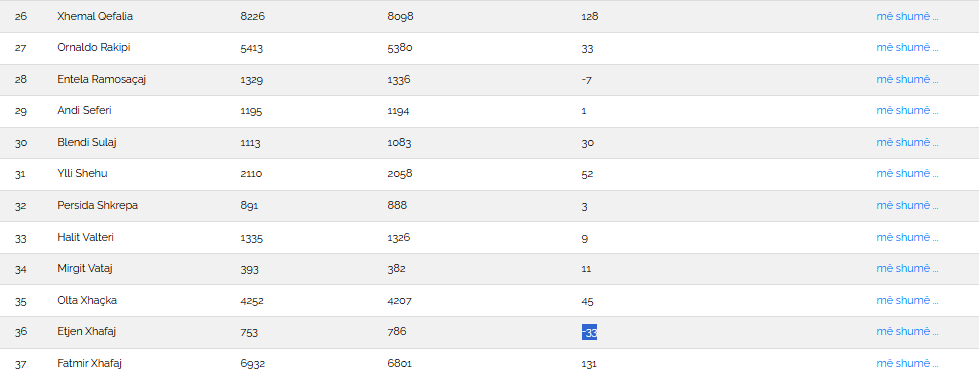The image size is (979, 377).
Task: Select the name Olta Xhaçka in table
Action: click(87, 300)
